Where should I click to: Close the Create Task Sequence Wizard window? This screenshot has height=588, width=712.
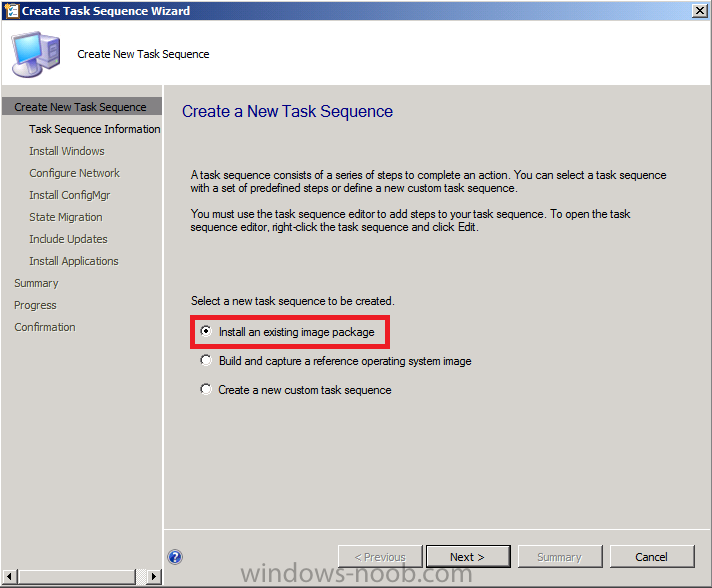[700, 10]
